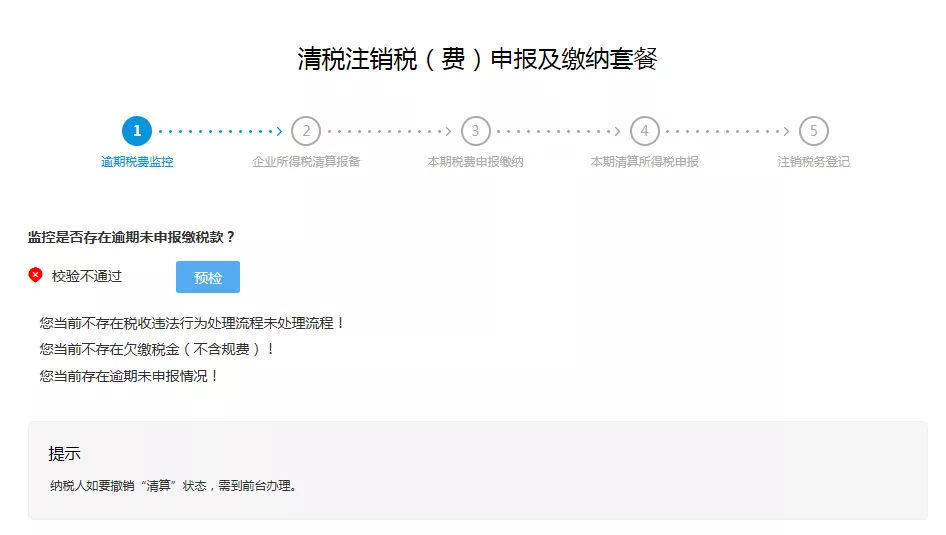Select step 2 circle icon

coord(306,131)
